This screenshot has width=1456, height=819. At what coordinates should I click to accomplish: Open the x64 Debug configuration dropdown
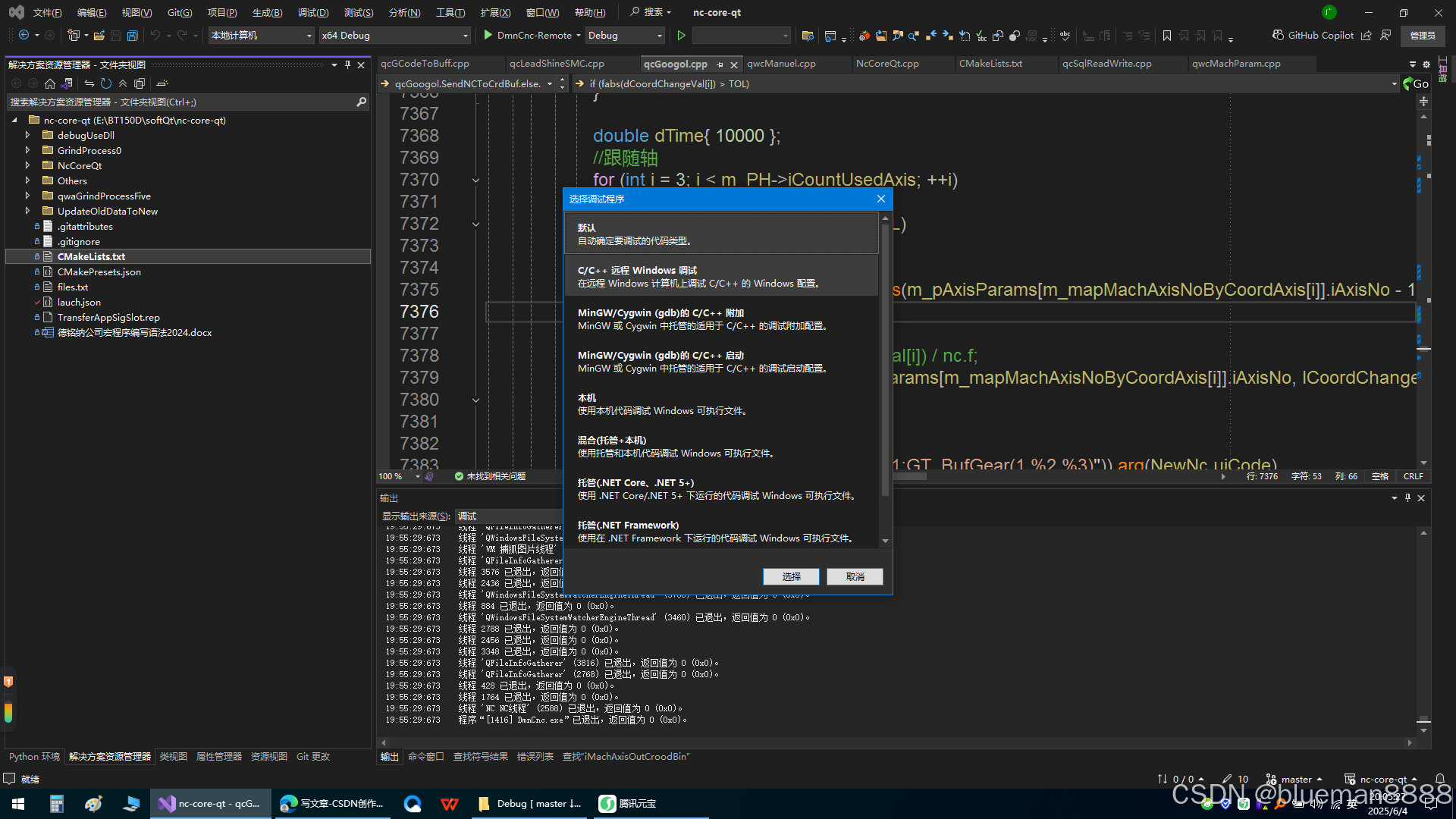[x=465, y=36]
